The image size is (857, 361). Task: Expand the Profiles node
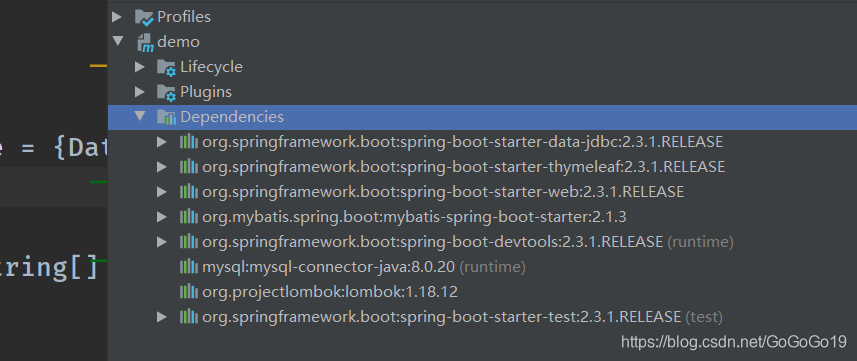click(x=116, y=17)
